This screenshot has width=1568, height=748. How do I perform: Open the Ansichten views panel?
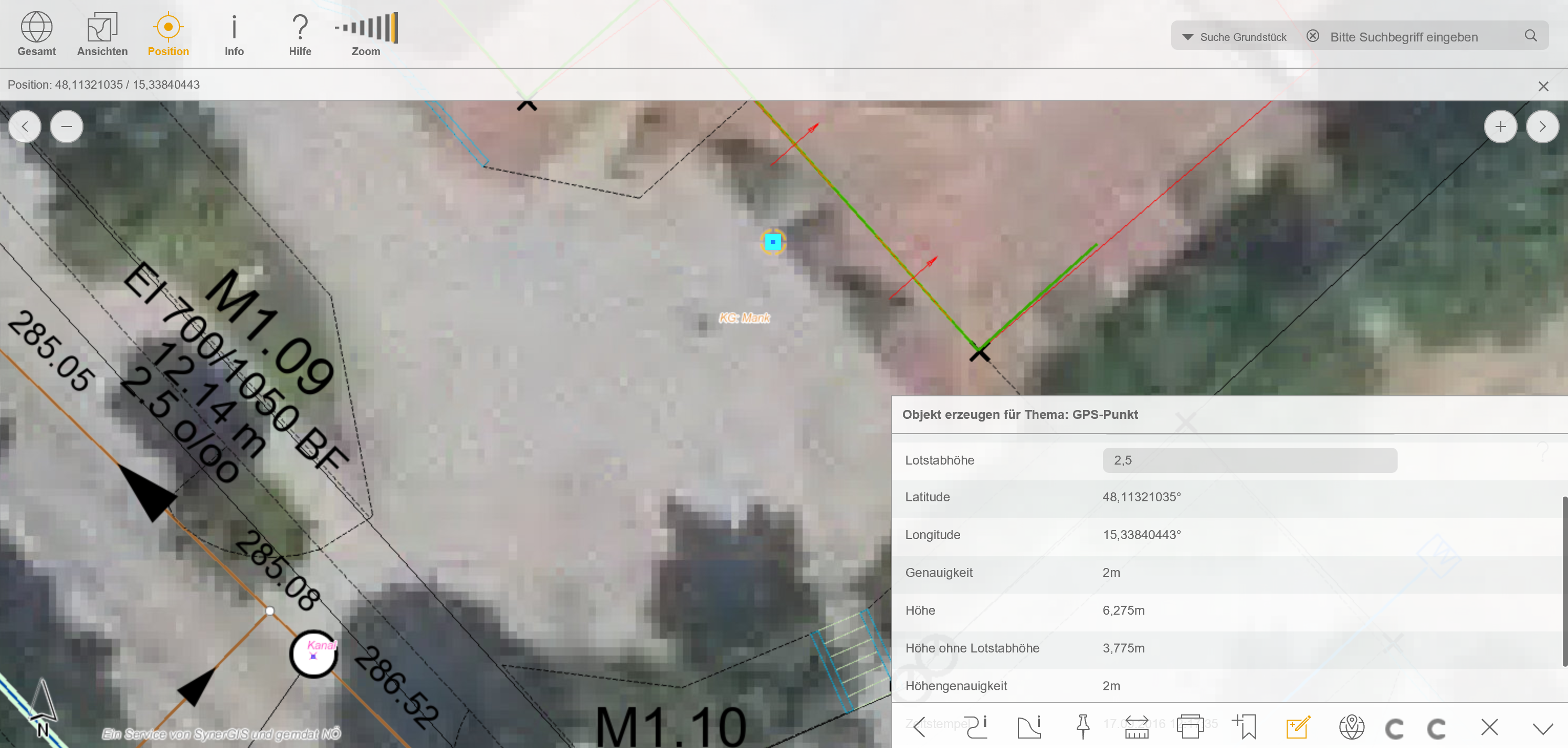tap(101, 34)
